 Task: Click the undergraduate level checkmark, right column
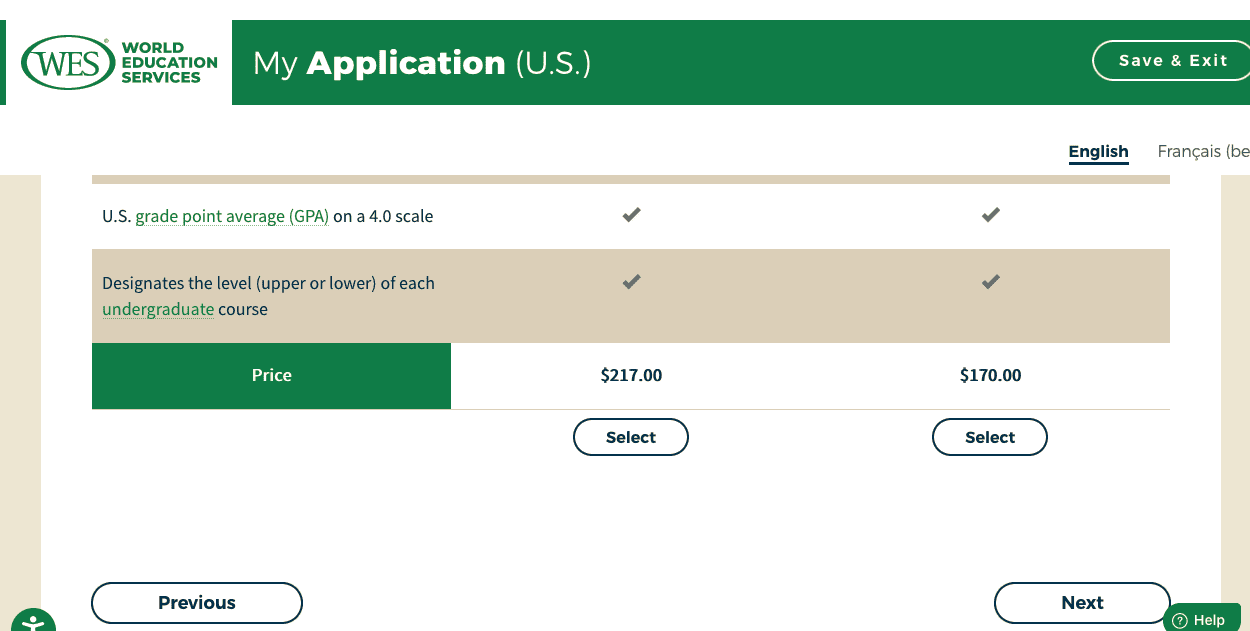(990, 281)
